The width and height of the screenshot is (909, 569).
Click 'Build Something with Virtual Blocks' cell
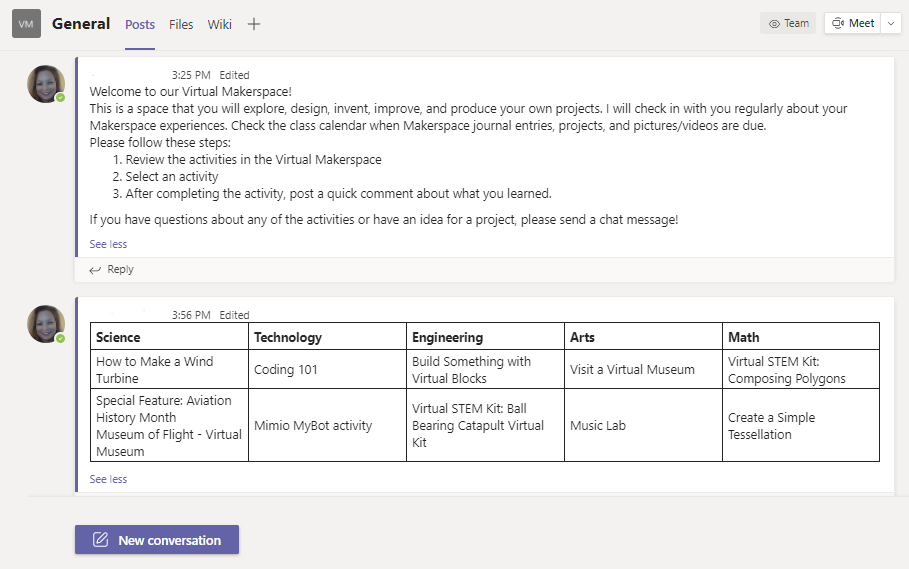point(486,369)
